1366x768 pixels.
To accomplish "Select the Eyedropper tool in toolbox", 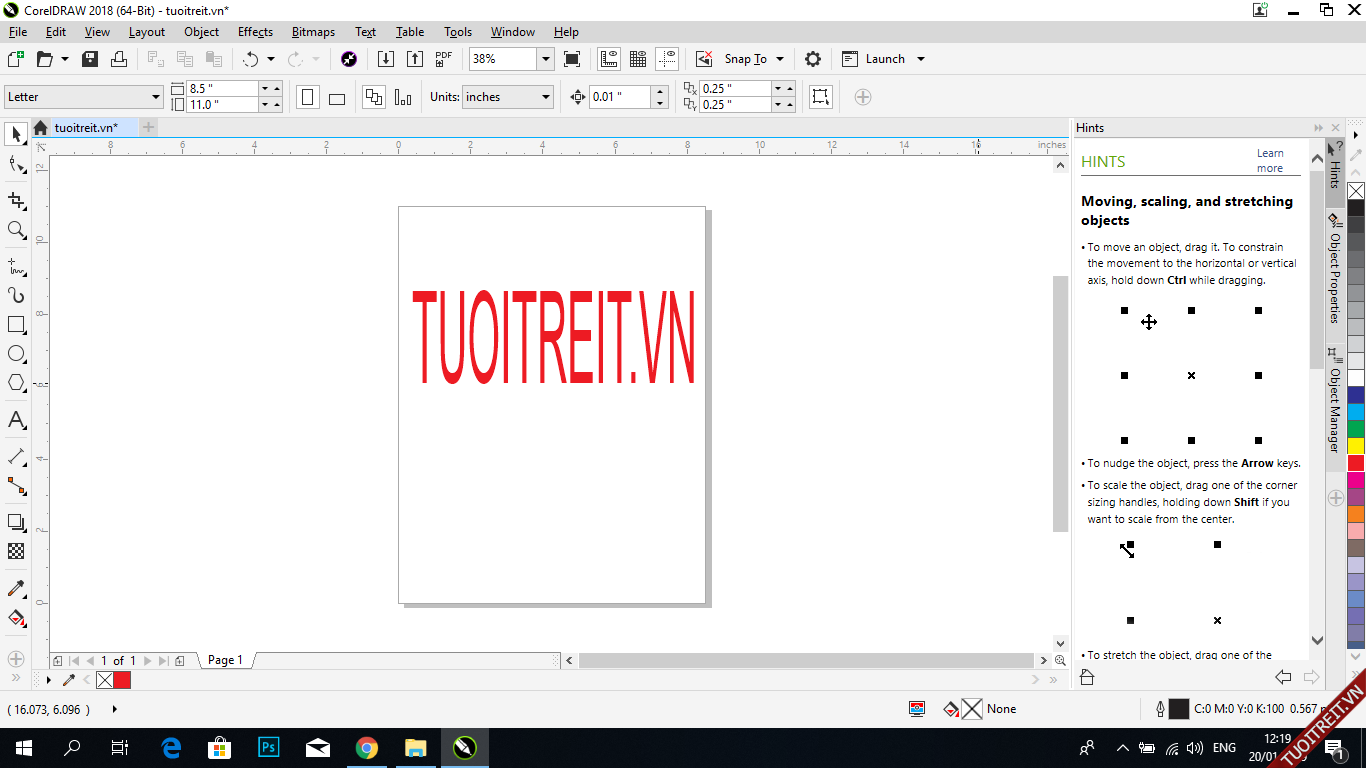I will [17, 588].
